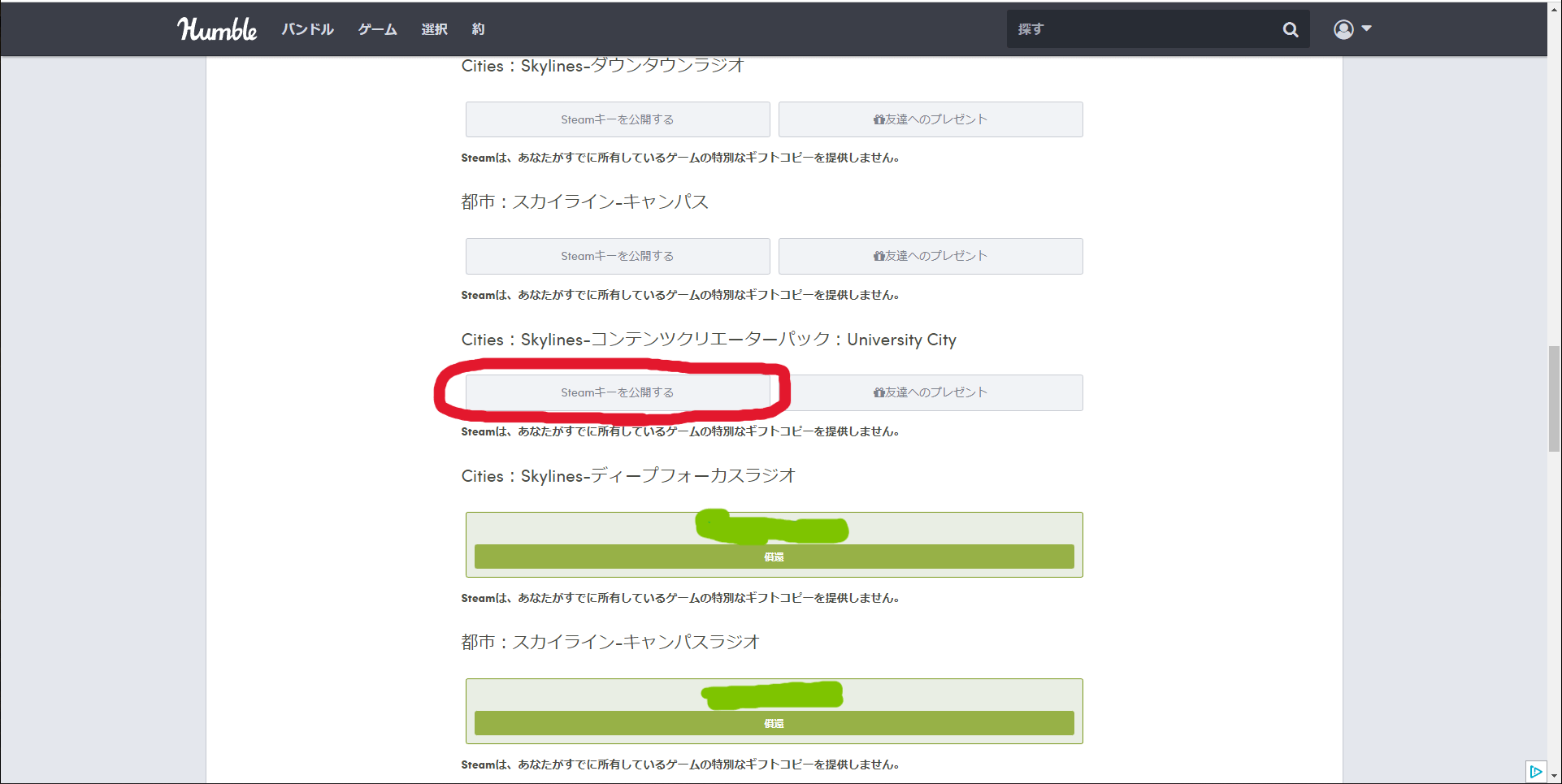Gift スカイライン-キャンパス to a friend
Viewport: 1562px width, 784px height.
pyautogui.click(x=931, y=256)
